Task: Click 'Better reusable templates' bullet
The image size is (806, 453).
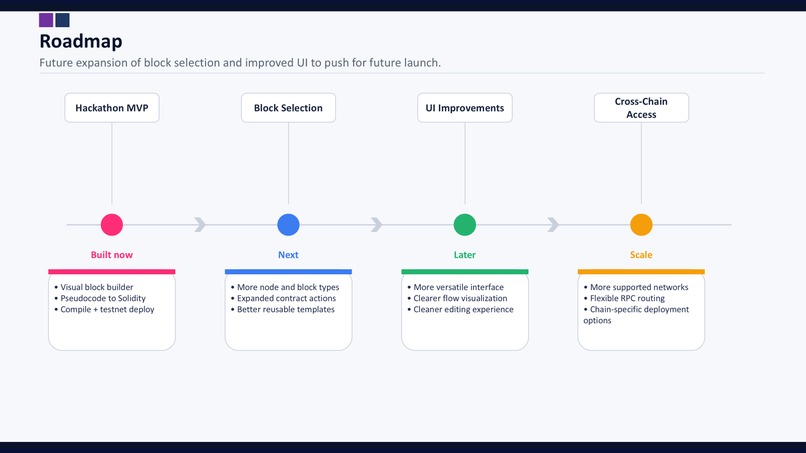Action: pyautogui.click(x=283, y=309)
